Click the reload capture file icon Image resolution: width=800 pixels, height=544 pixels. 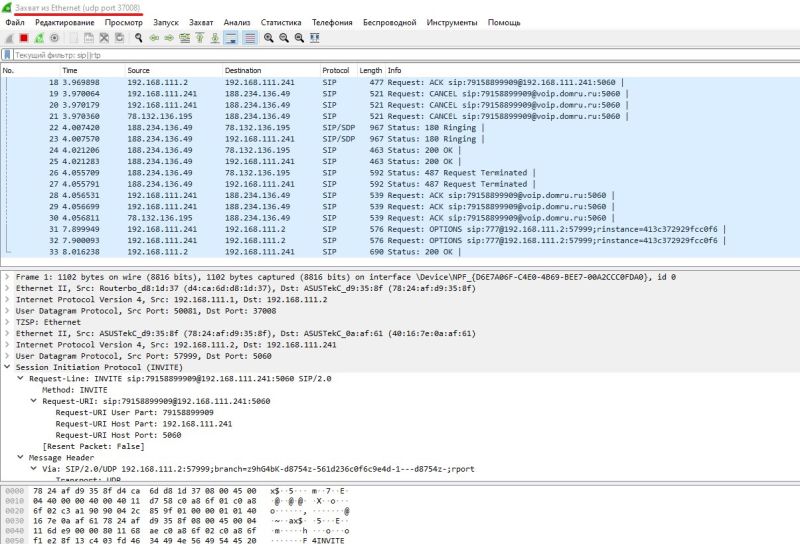119,38
